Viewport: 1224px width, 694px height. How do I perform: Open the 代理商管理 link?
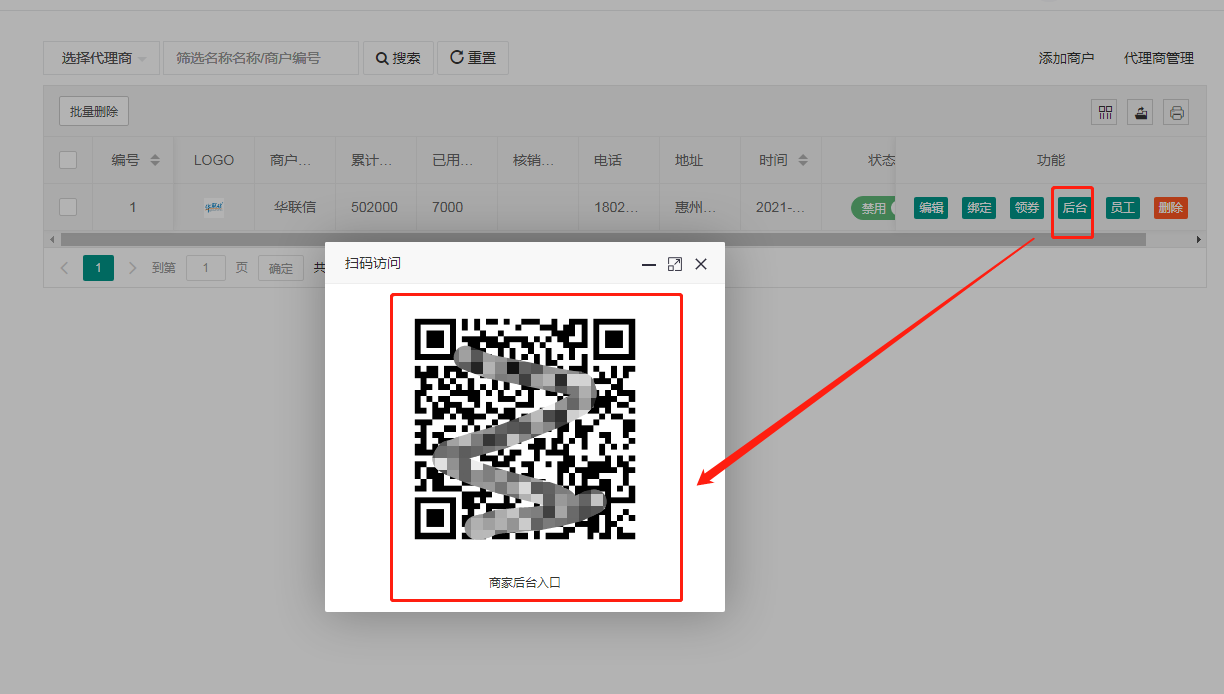point(1159,58)
